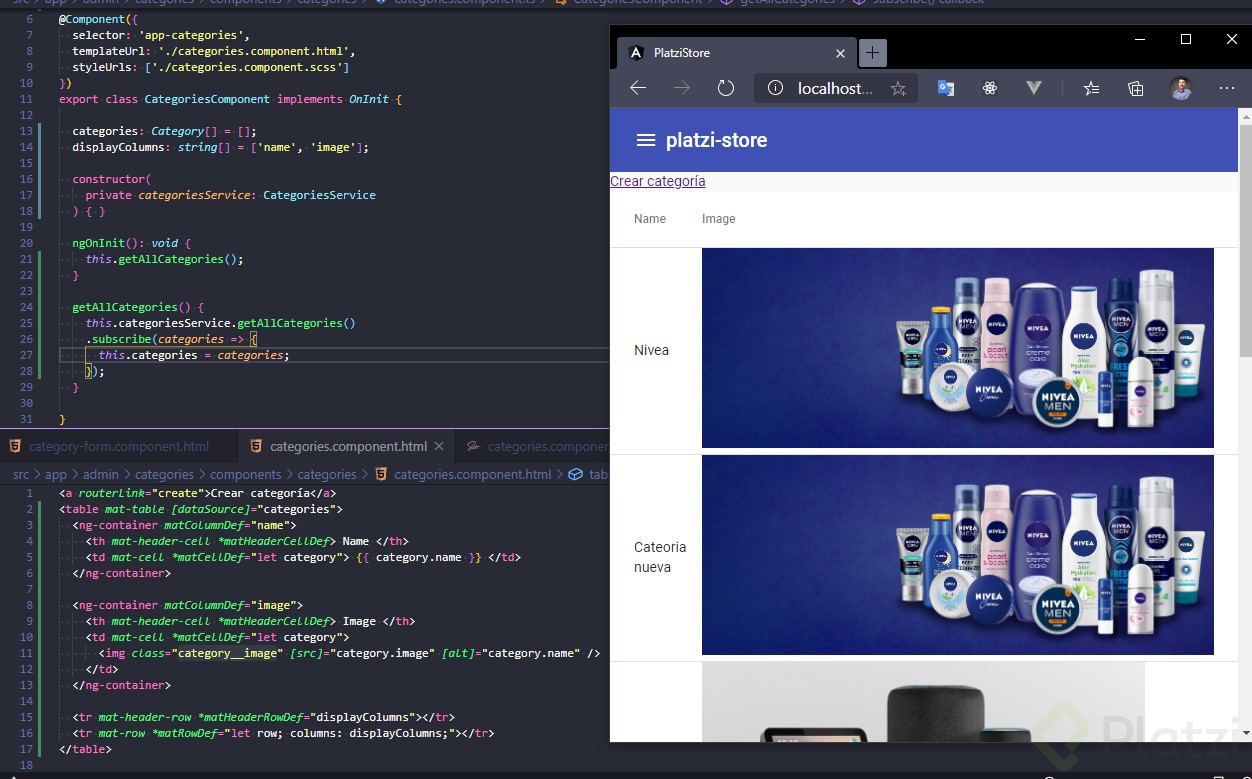Image resolution: width=1252 pixels, height=779 pixels.
Task: Click the browser page vertical scrollbar
Action: tap(1245, 240)
